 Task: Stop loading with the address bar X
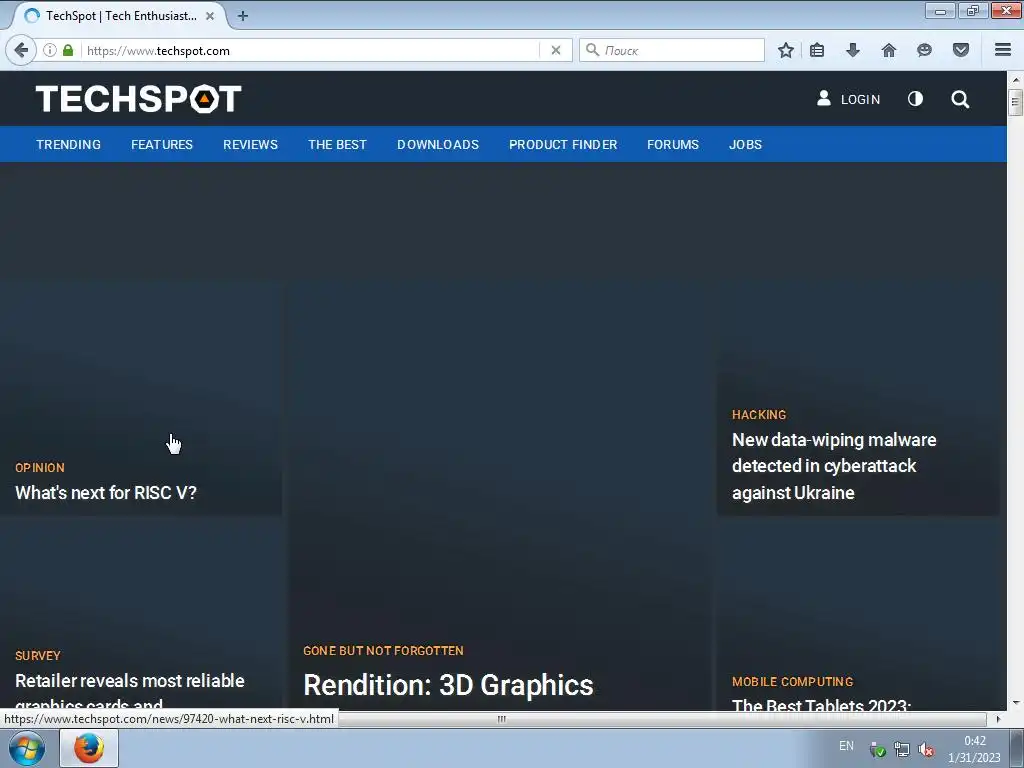(556, 50)
